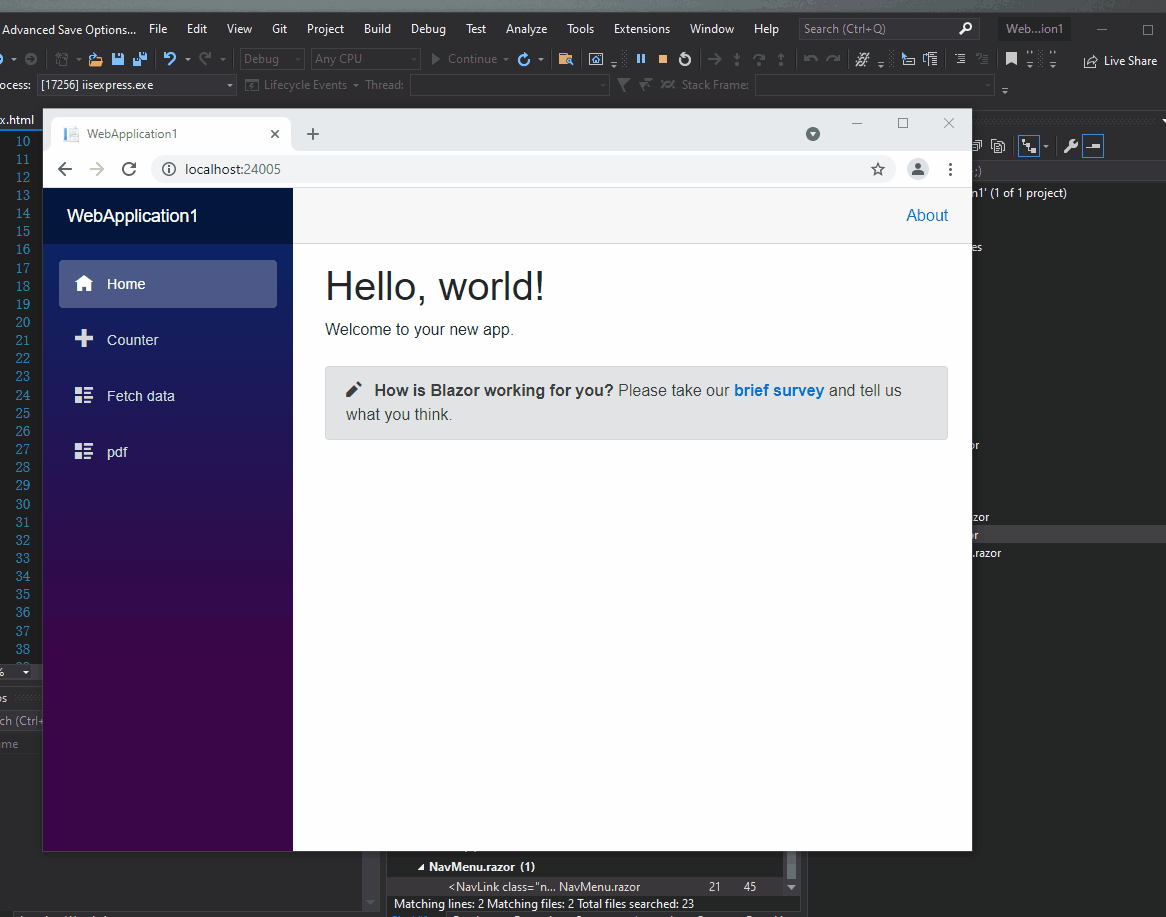Open the Any CPU platform dropdown
Image resolution: width=1166 pixels, height=917 pixels.
(365, 59)
